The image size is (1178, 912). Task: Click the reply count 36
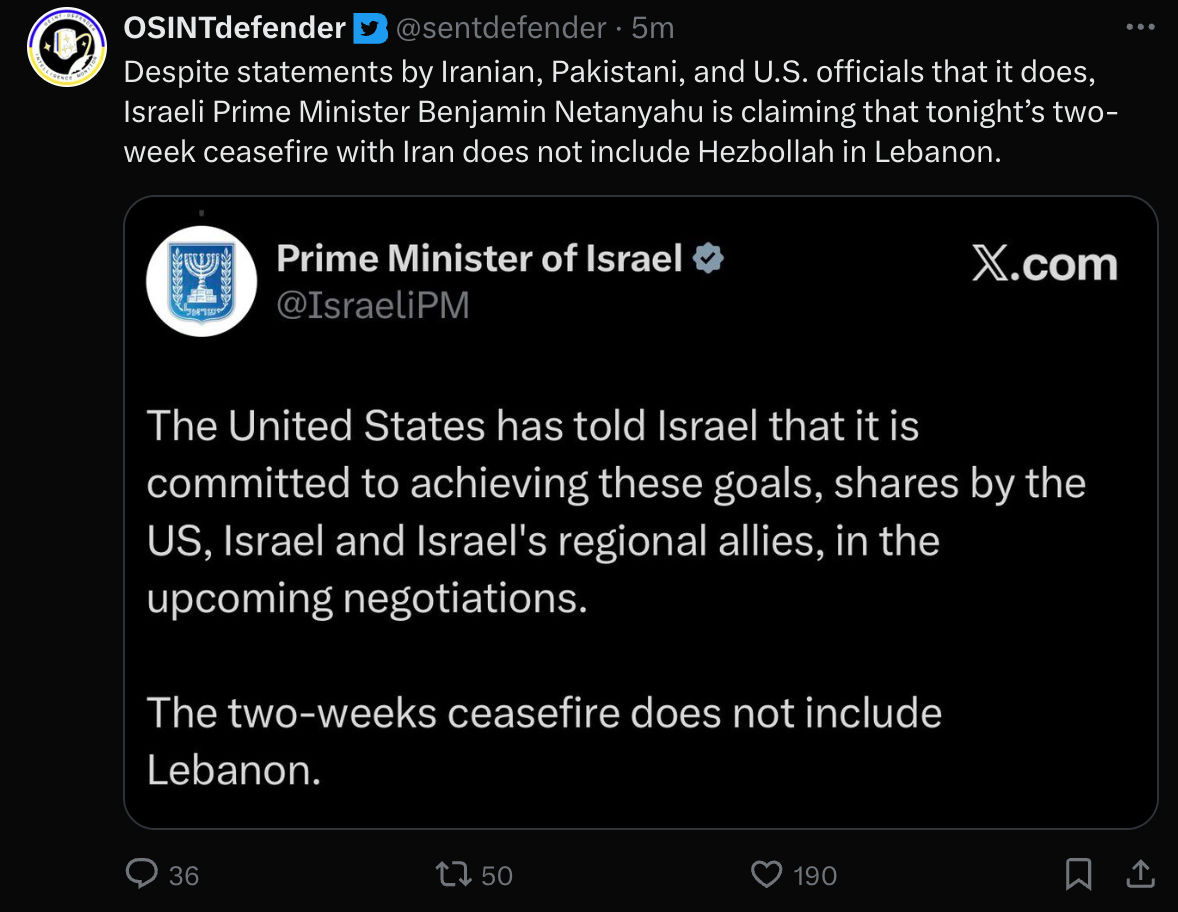coord(184,876)
